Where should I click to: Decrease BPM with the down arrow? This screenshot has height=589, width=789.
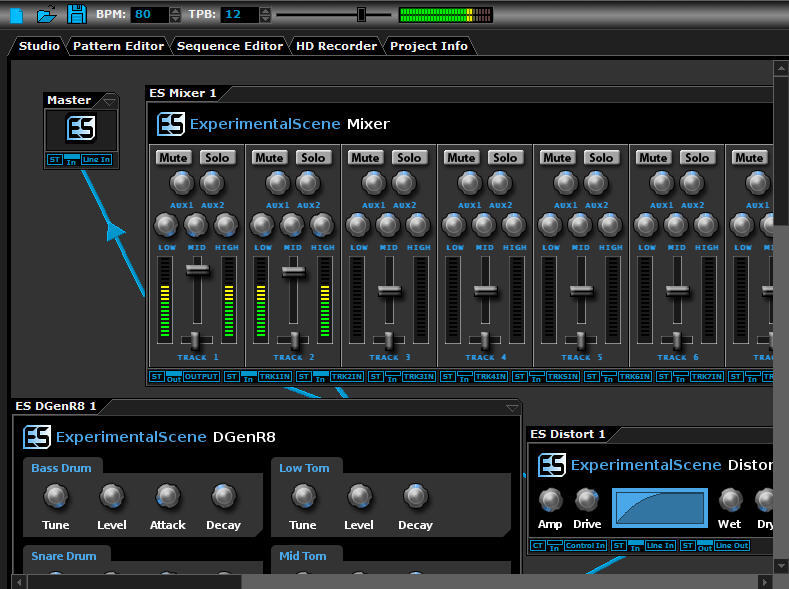[175, 19]
